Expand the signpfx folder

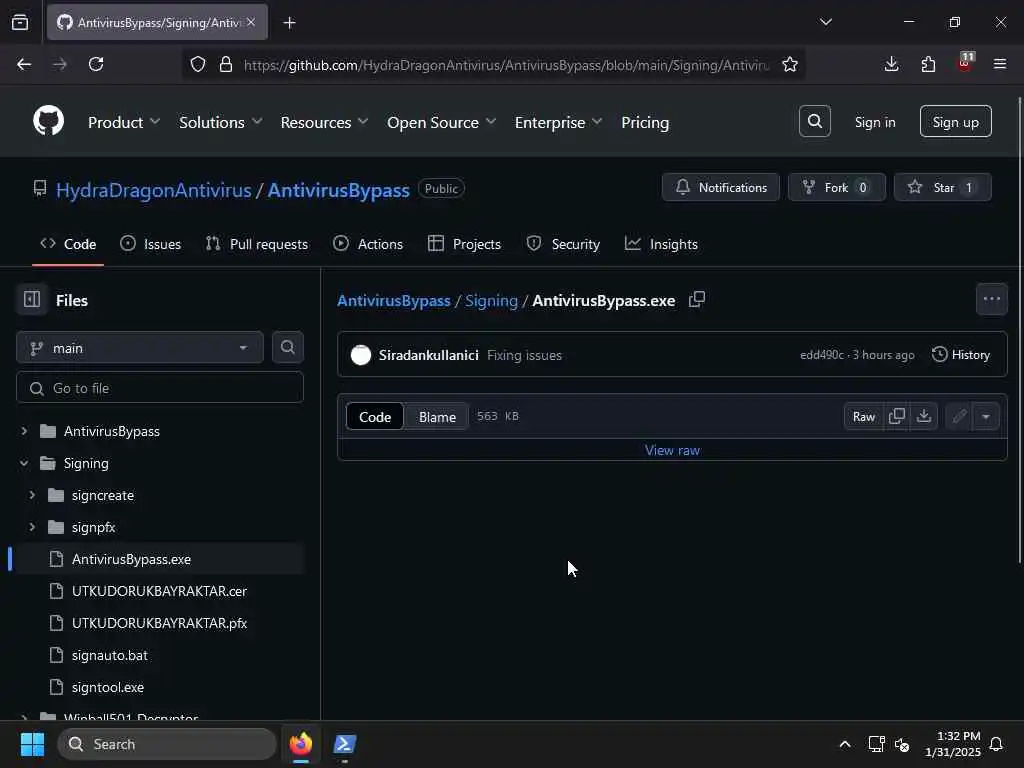click(x=32, y=527)
